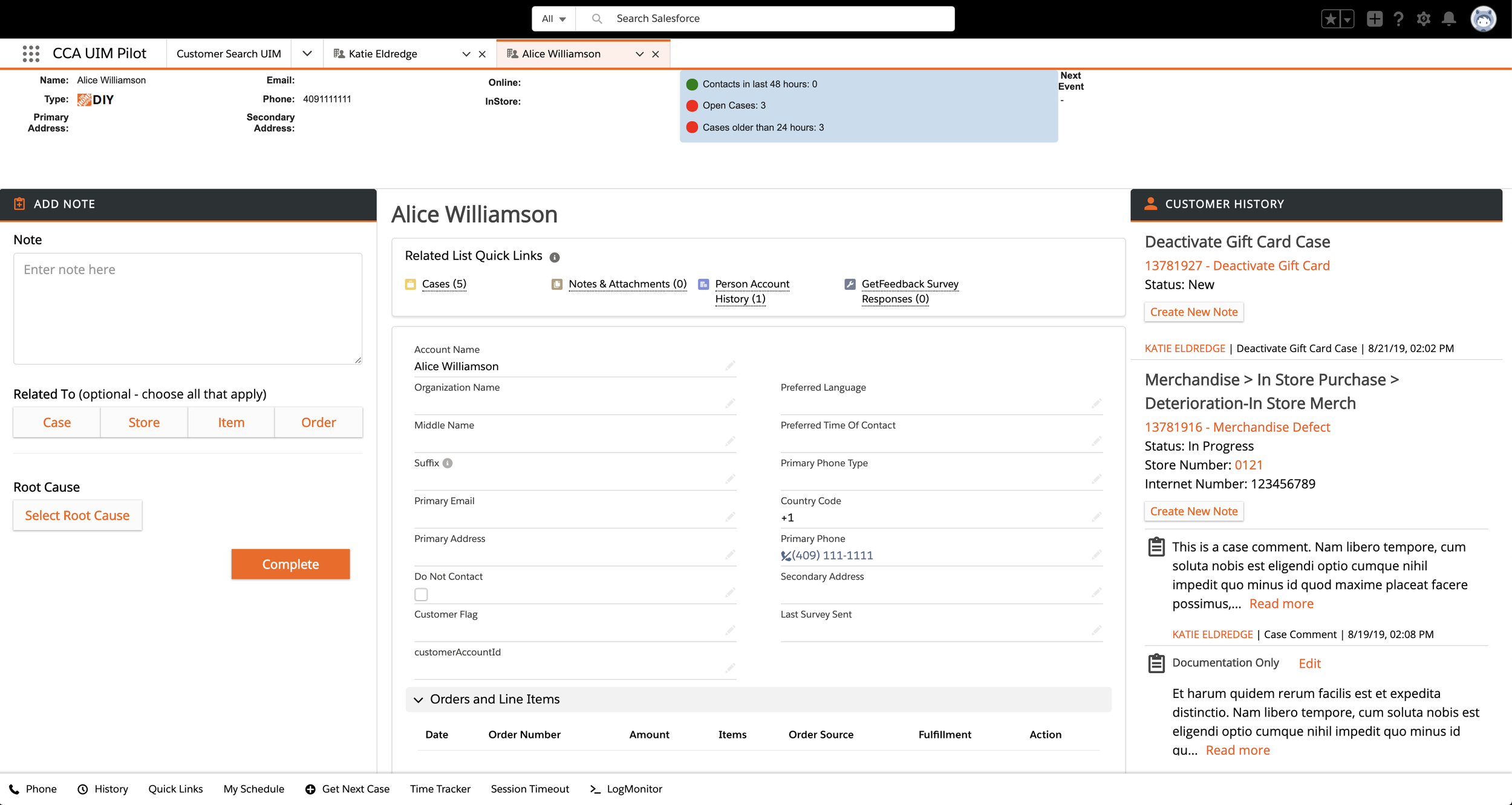Click the Help question mark icon

tap(1398, 19)
